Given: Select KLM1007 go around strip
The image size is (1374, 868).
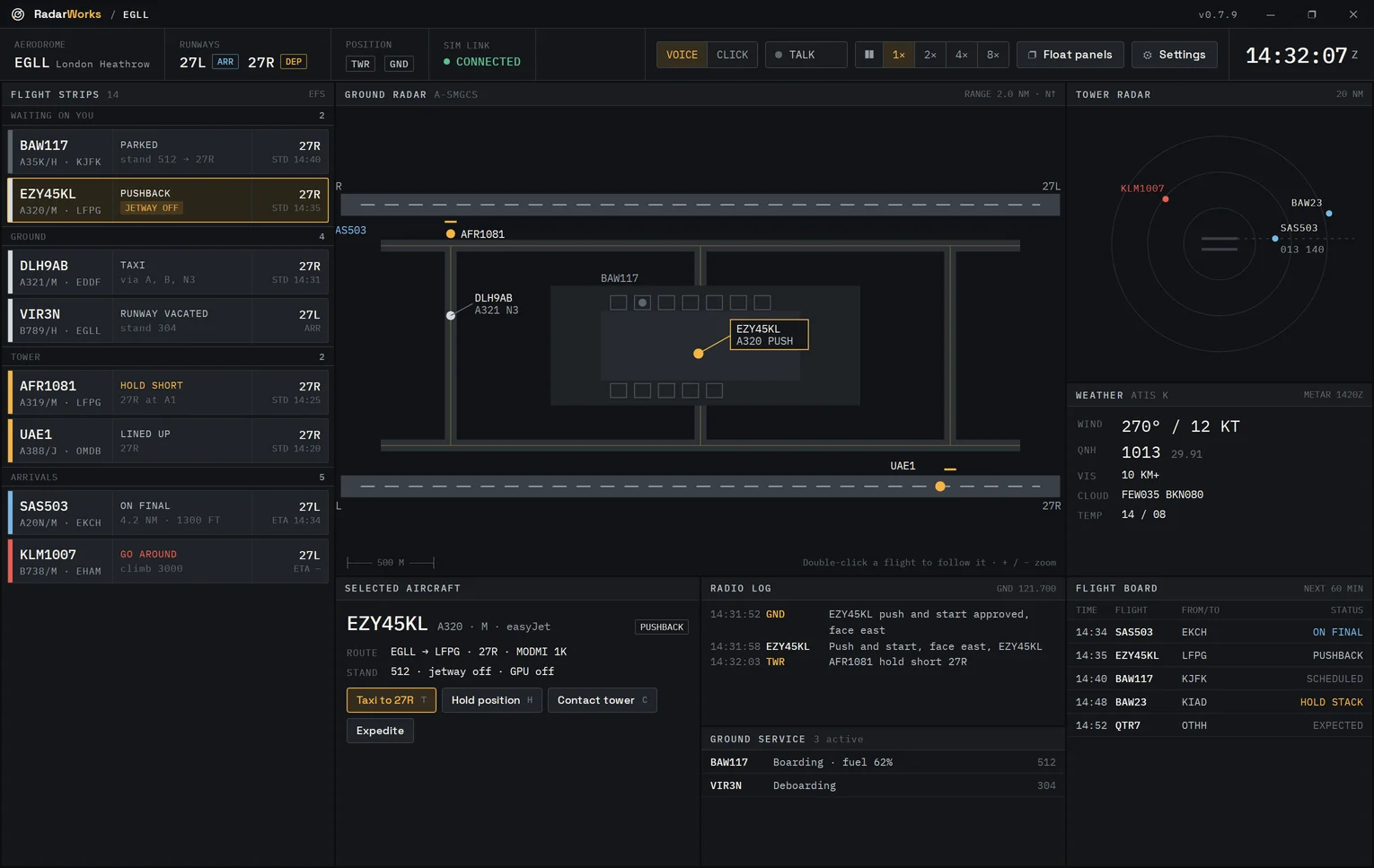Looking at the screenshot, I should [x=168, y=561].
